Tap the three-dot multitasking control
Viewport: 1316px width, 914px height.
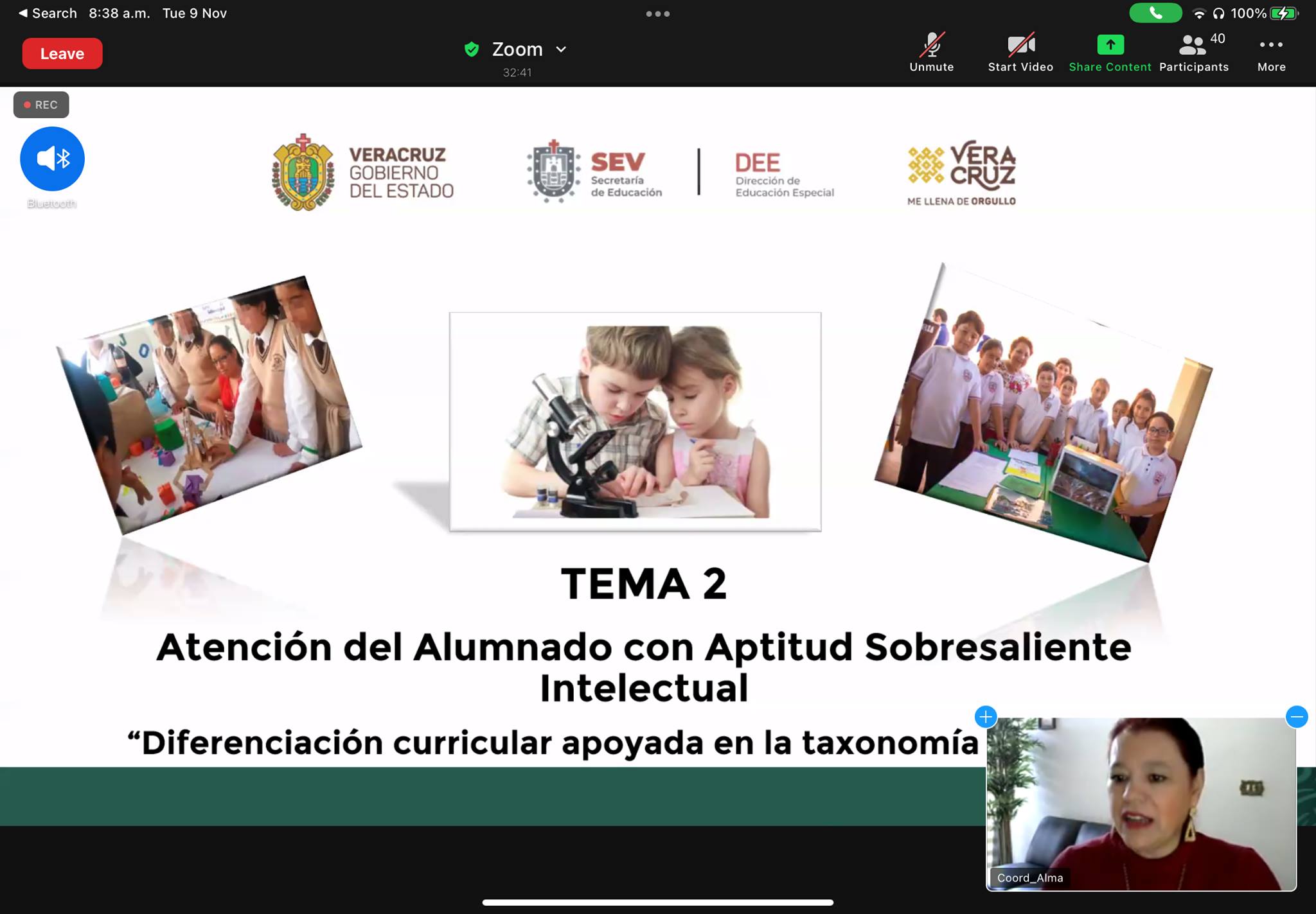(x=658, y=13)
